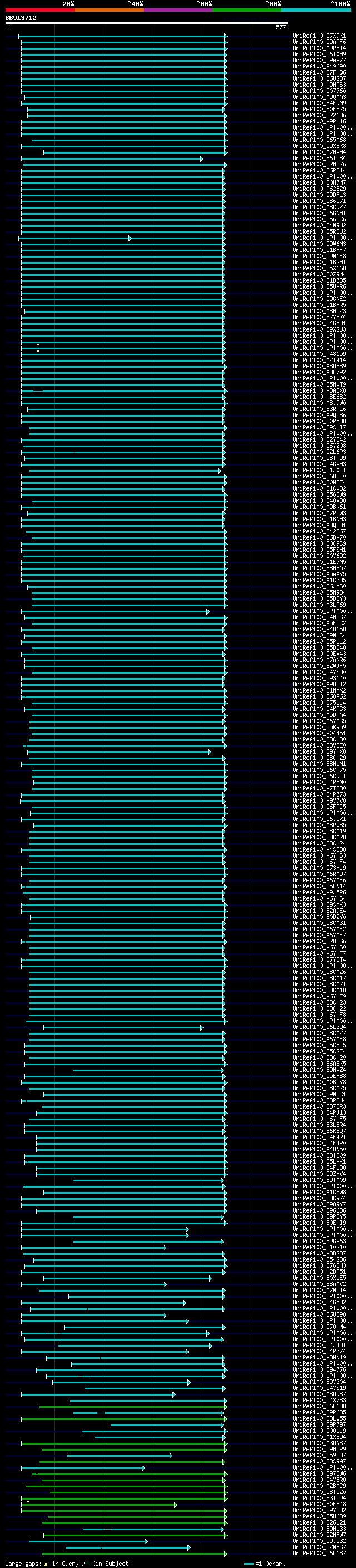Open hit UniRef100_Q751J4
This screenshot has height=1568, width=356.
click(x=319, y=703)
